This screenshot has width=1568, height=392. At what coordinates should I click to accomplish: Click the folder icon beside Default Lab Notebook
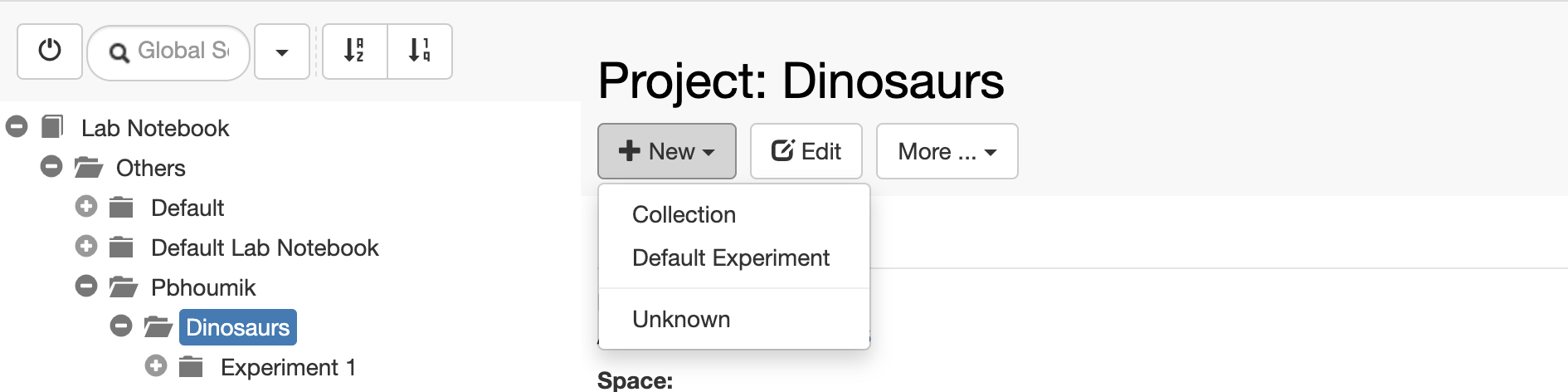(x=121, y=247)
